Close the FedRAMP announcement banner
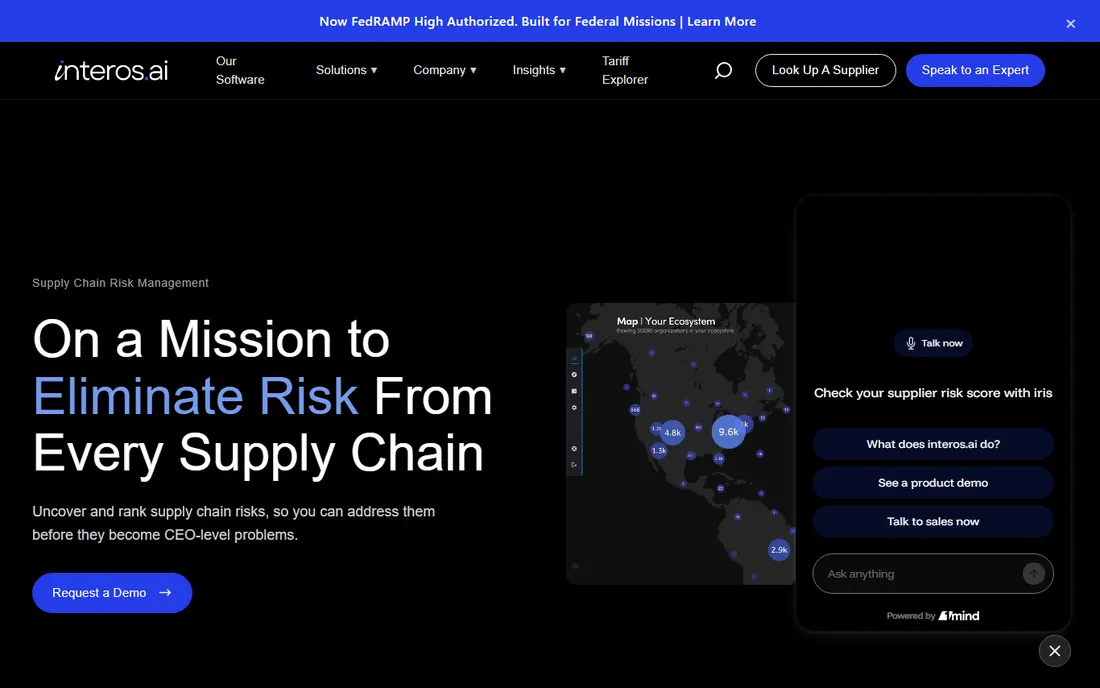Viewport: 1100px width, 688px height. coord(1070,23)
